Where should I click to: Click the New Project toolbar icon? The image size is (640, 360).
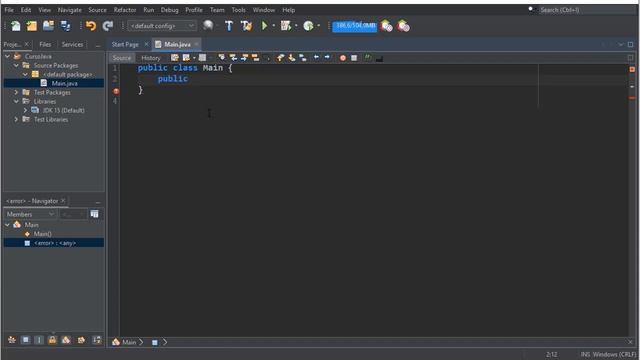click(32, 26)
